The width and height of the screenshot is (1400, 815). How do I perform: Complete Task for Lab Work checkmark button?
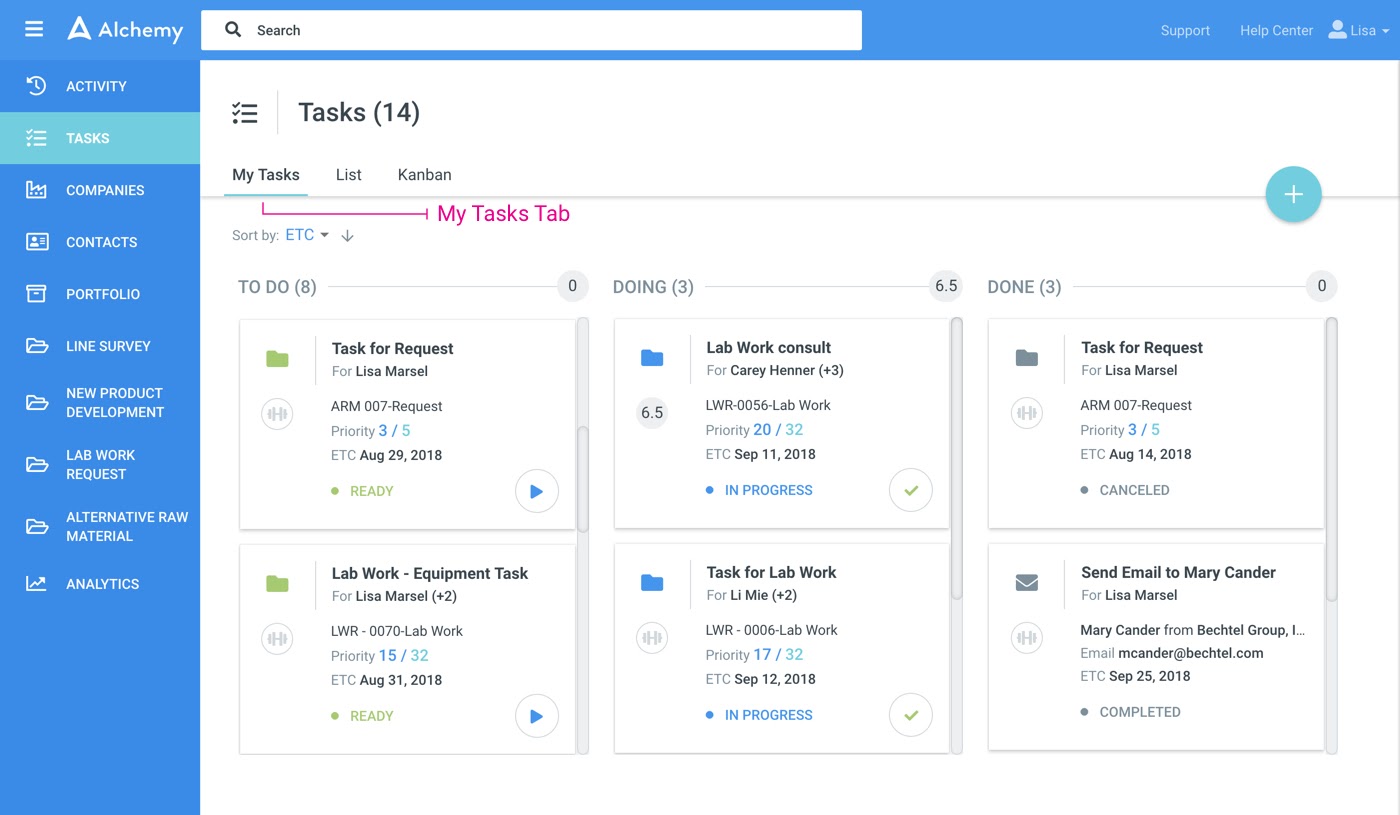[911, 715]
